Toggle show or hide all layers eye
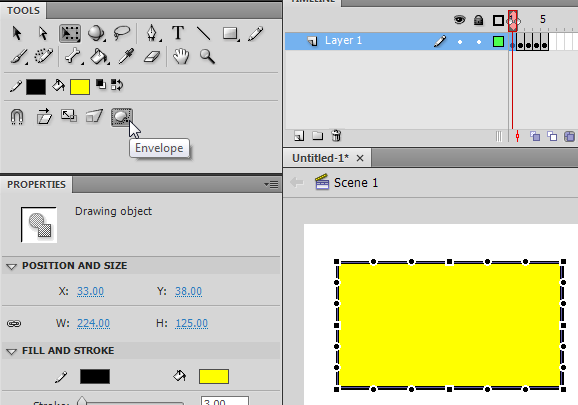This screenshot has height=405, width=578. pyautogui.click(x=459, y=19)
